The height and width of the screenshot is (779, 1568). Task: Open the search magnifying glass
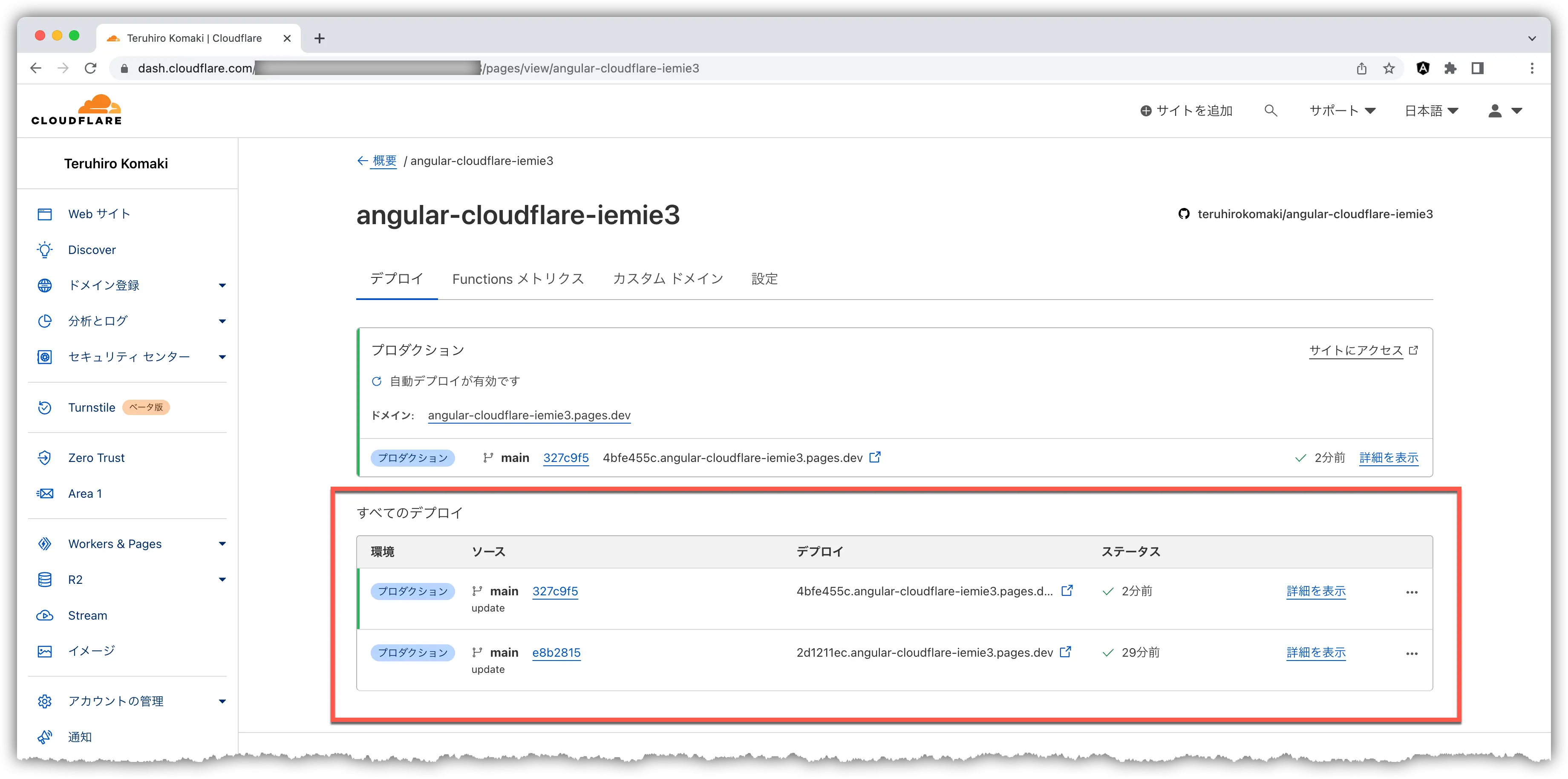click(1270, 110)
